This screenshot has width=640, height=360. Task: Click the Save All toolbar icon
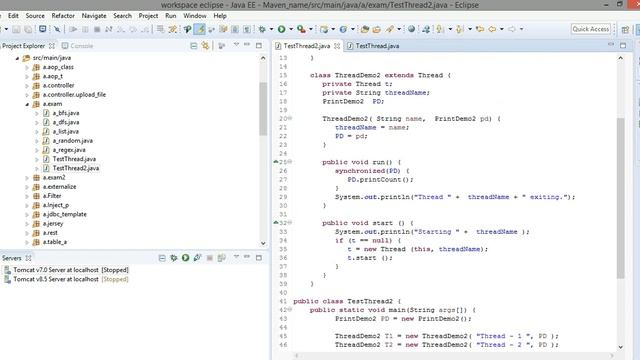click(x=28, y=29)
